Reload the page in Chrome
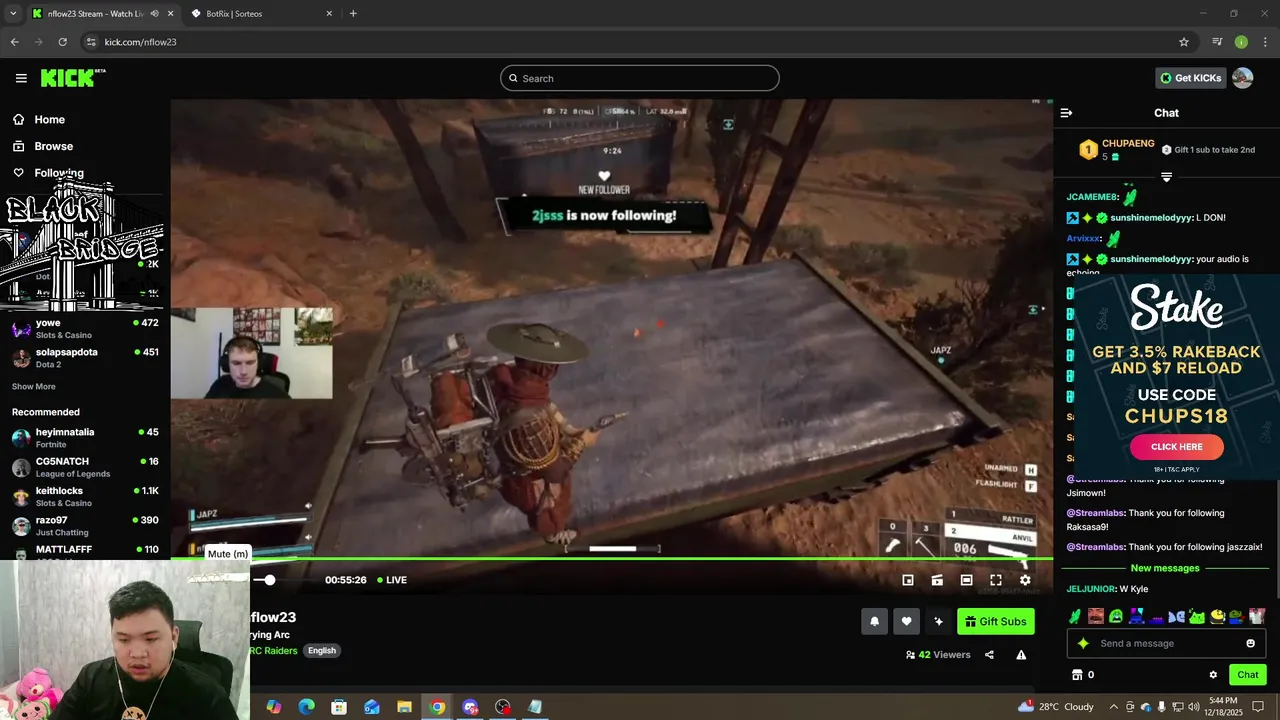Viewport: 1280px width, 720px height. pyautogui.click(x=62, y=42)
